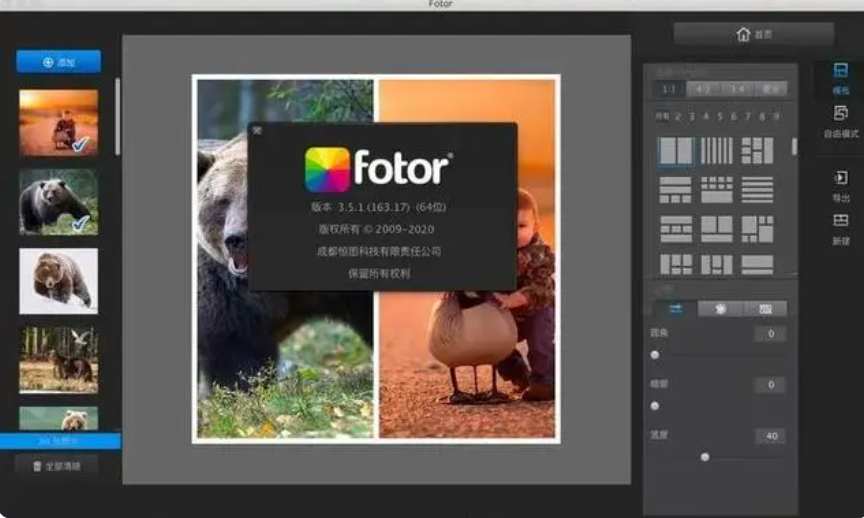Viewport: 864px width, 518px height.
Task: Choose bottom-middle three-column mosaic template
Action: tap(716, 265)
